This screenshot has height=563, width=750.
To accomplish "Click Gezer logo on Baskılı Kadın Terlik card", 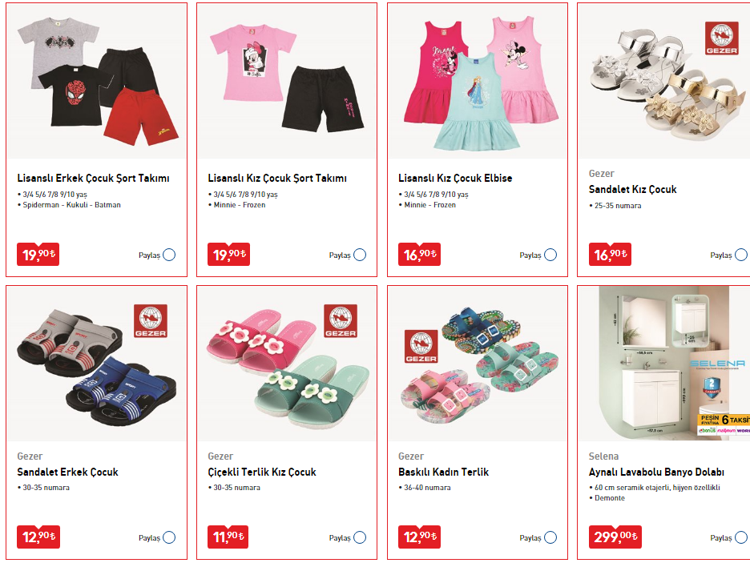I will (x=421, y=346).
